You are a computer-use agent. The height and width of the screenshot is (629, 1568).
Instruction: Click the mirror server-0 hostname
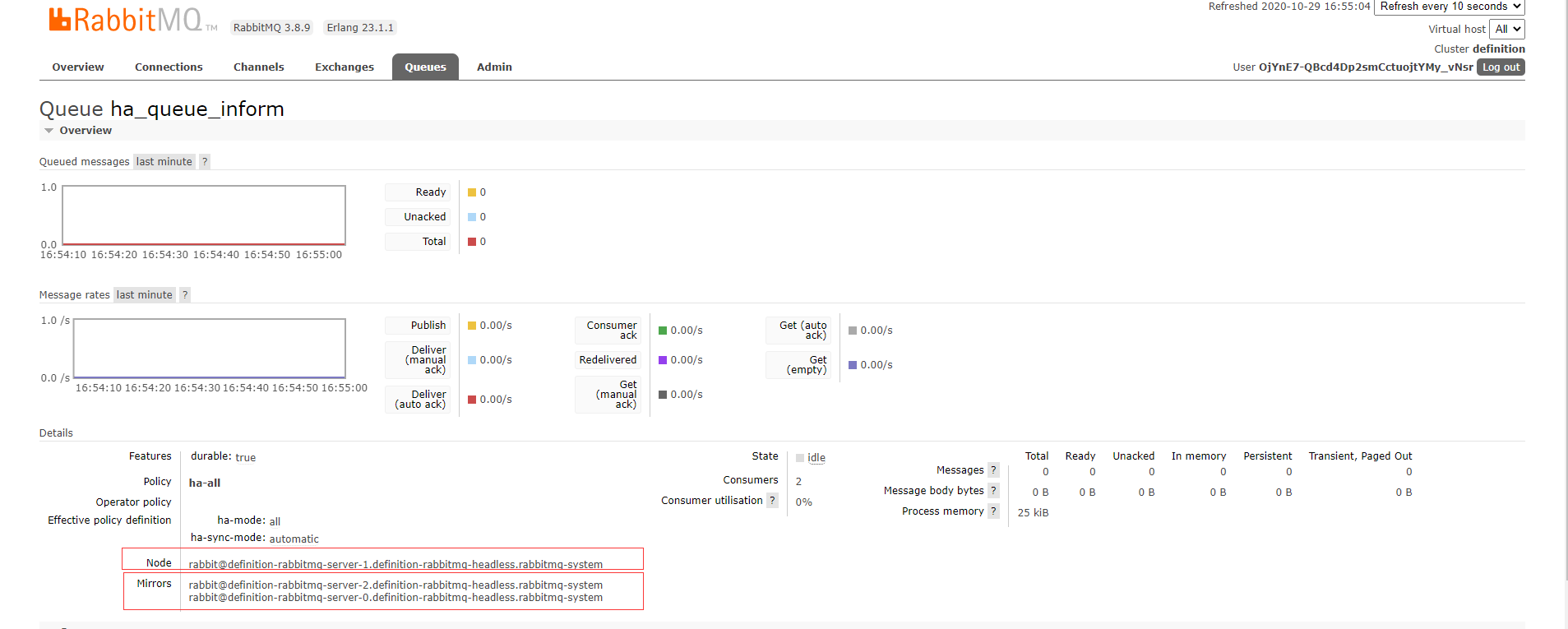click(x=395, y=598)
